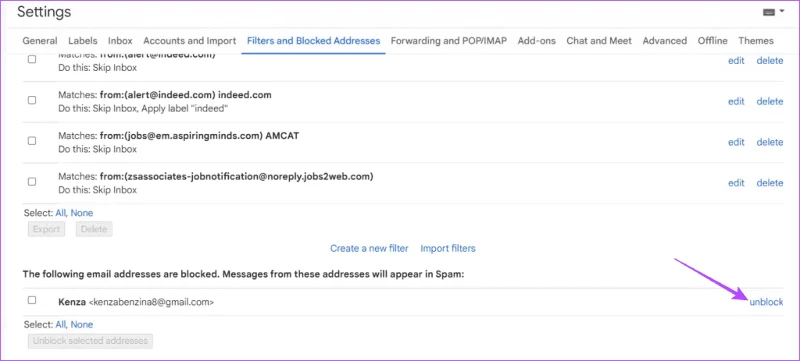This screenshot has width=800, height=361.
Task: Open the input tools keyboard dropdown
Action: [773, 12]
